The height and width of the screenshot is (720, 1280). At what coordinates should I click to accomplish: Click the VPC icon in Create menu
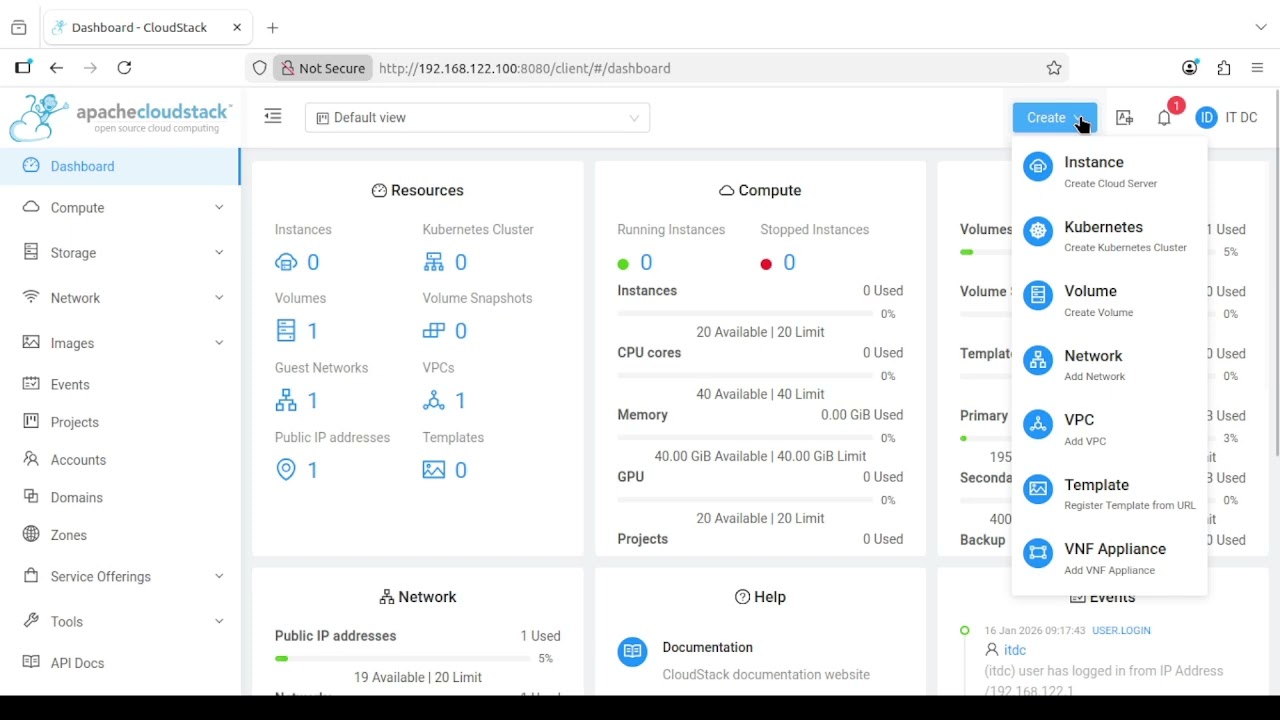[1038, 424]
